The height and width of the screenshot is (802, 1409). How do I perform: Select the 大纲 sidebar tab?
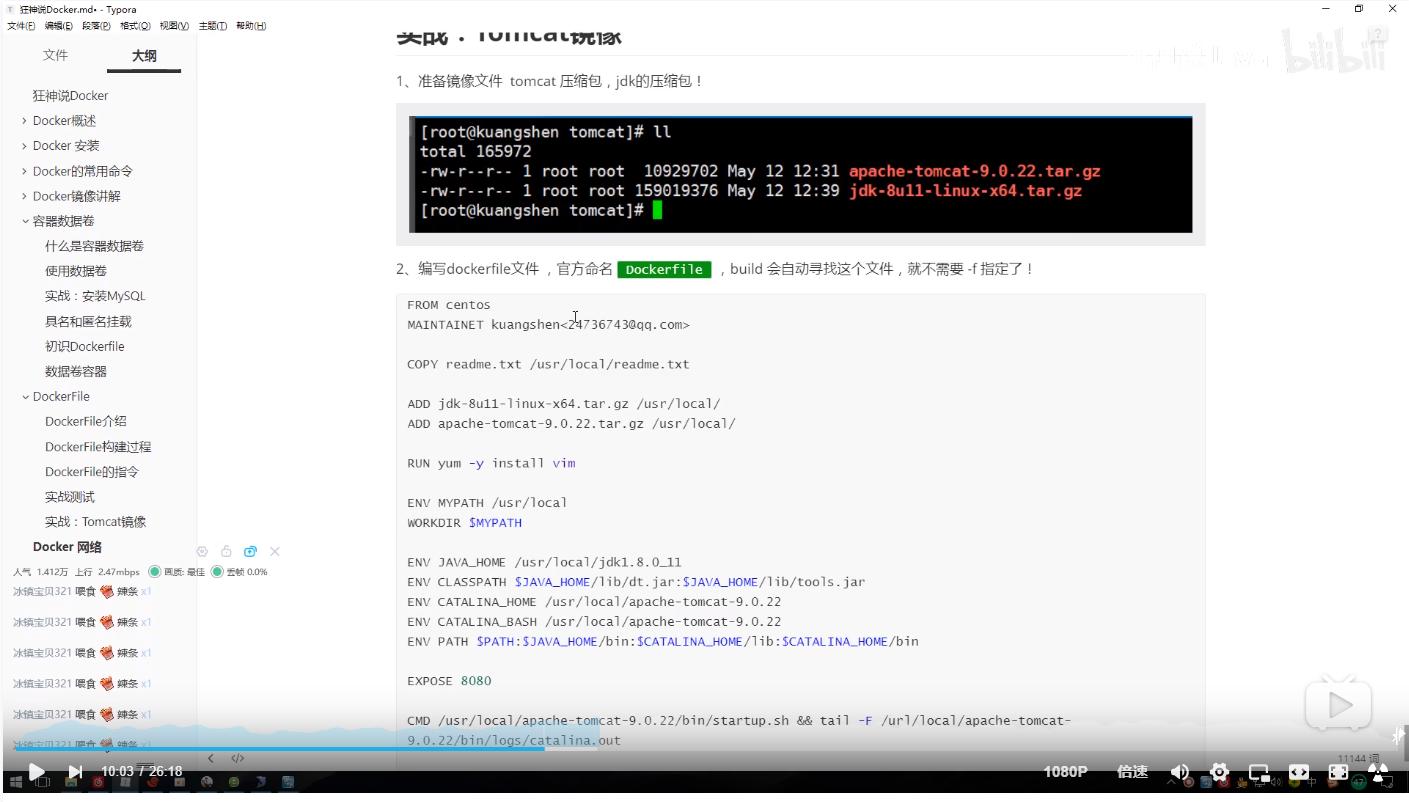(144, 56)
